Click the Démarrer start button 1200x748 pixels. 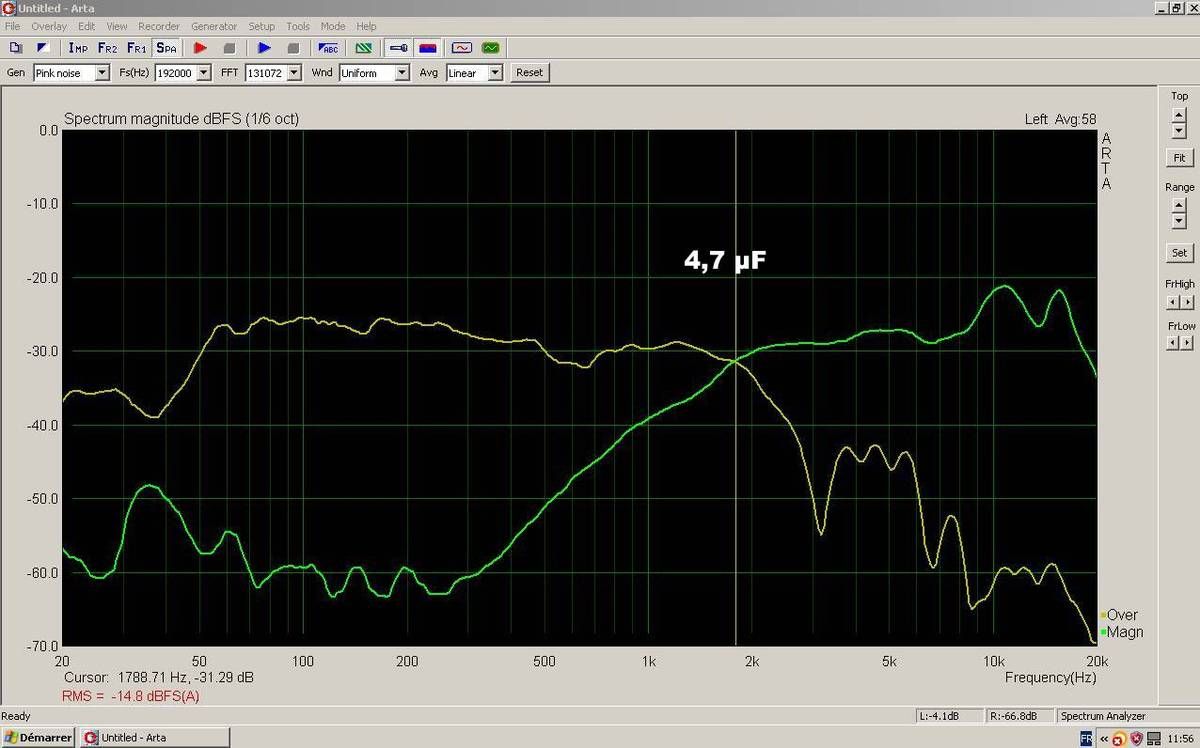click(38, 737)
